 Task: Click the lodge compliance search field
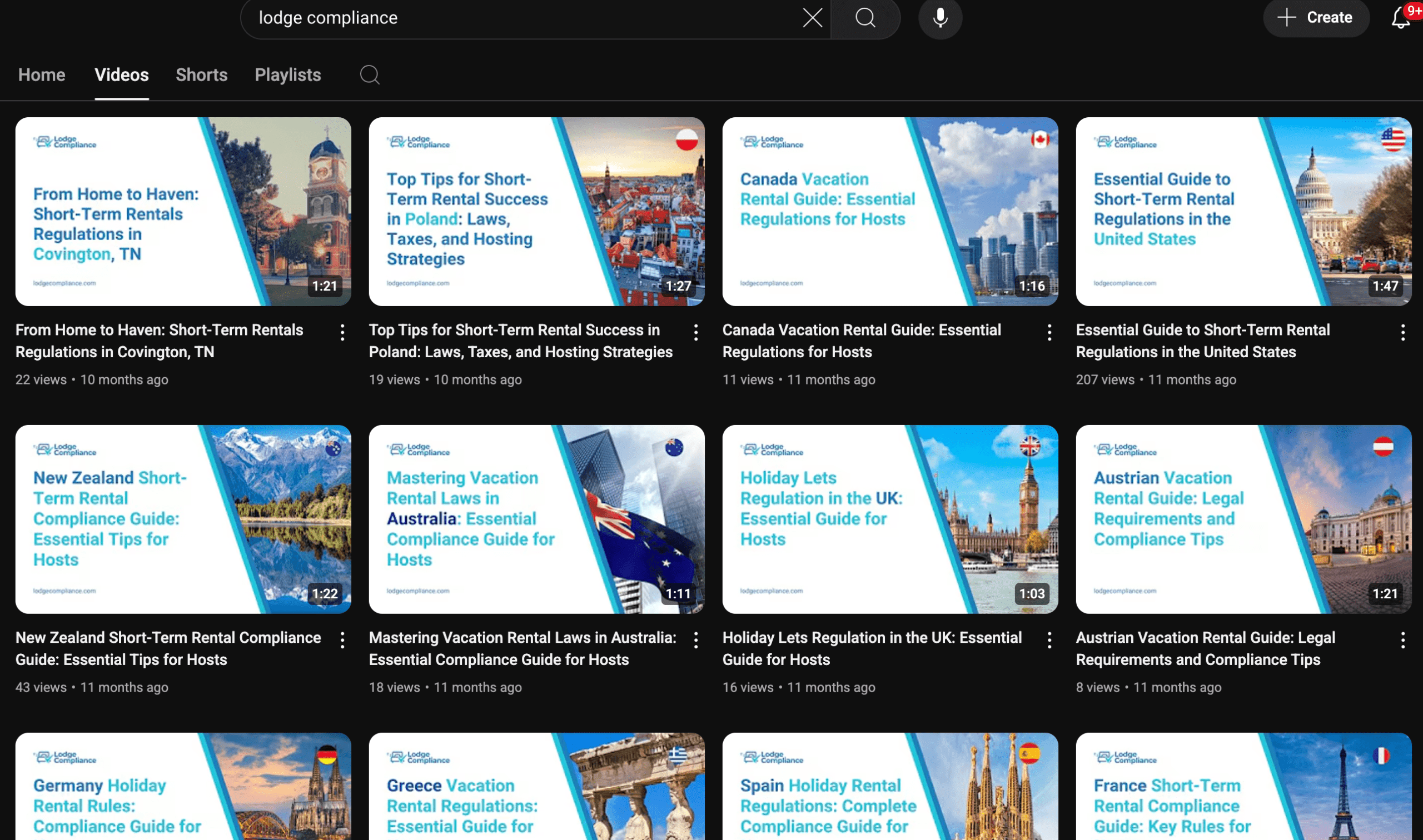point(510,18)
